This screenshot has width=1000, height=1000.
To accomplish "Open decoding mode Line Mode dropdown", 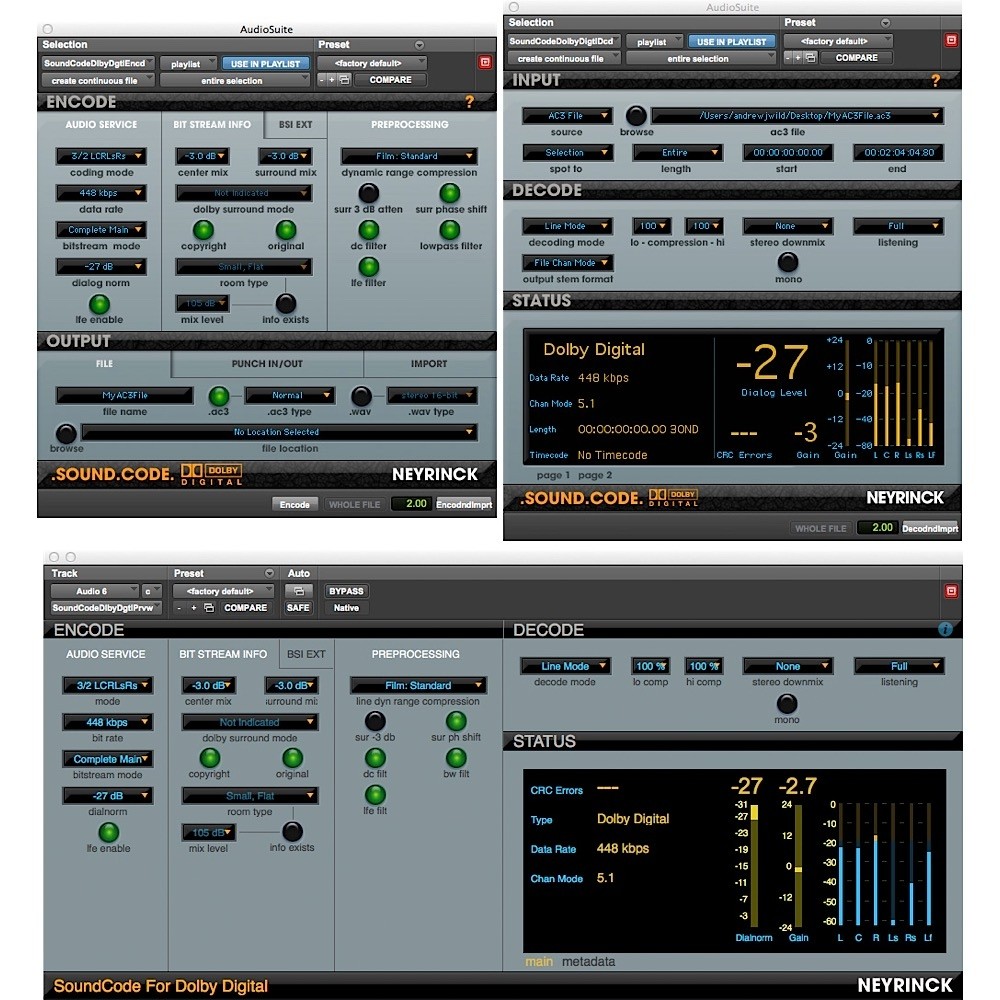I will [568, 226].
